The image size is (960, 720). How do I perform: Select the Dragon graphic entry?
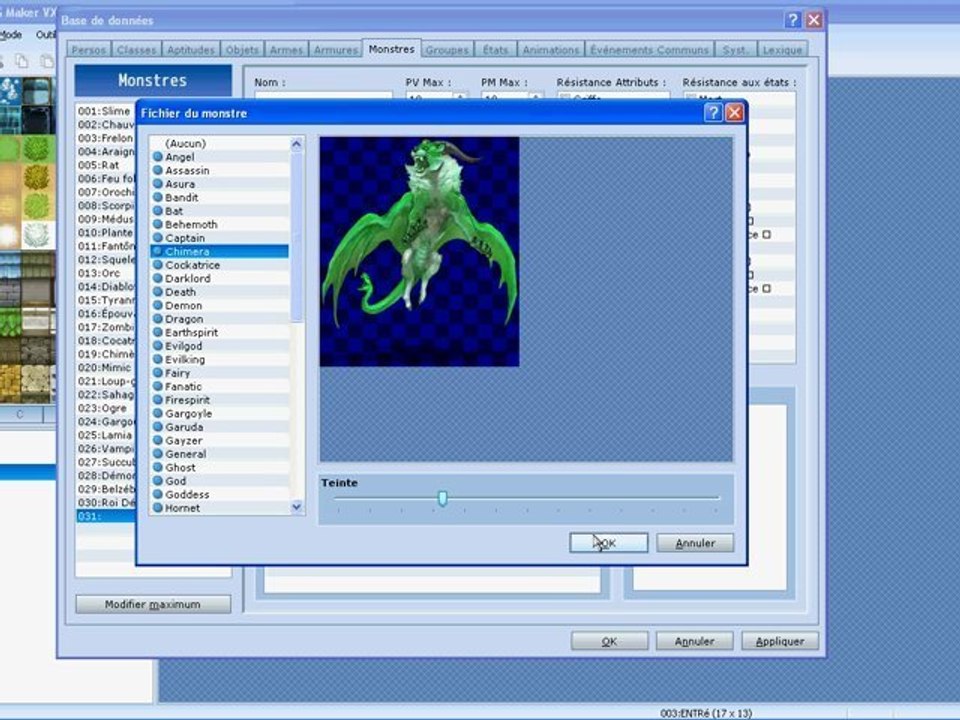(220, 319)
